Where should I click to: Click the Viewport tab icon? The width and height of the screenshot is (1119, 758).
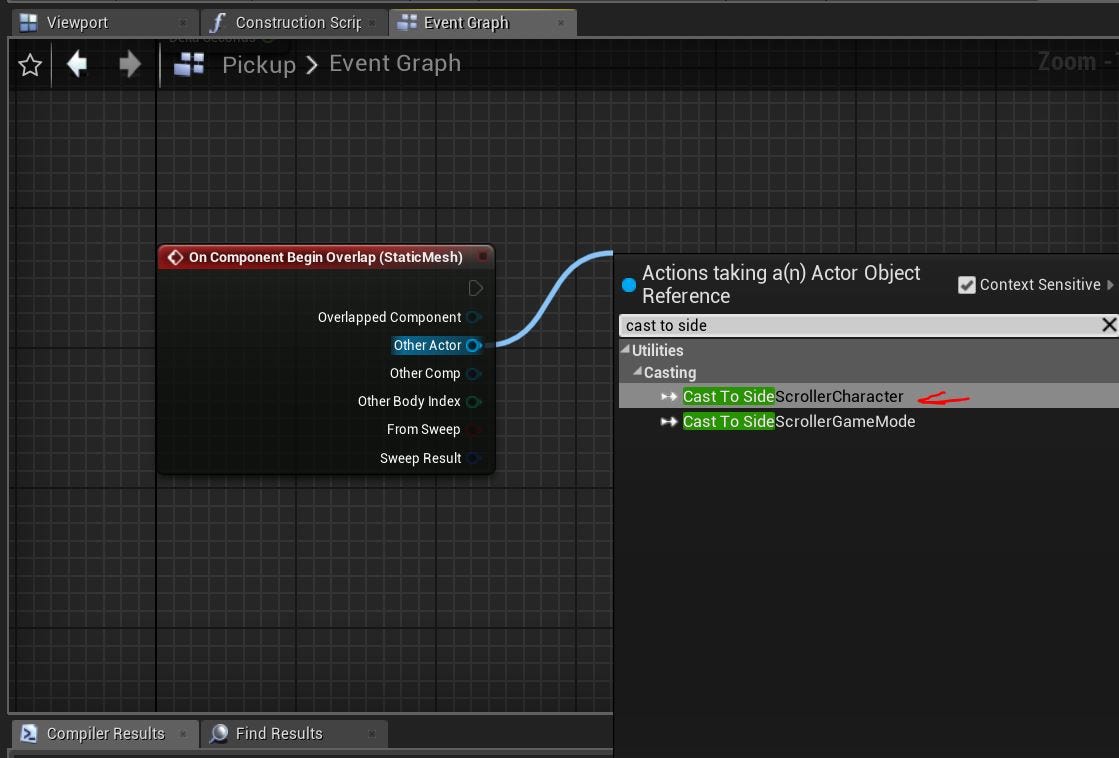coord(25,20)
